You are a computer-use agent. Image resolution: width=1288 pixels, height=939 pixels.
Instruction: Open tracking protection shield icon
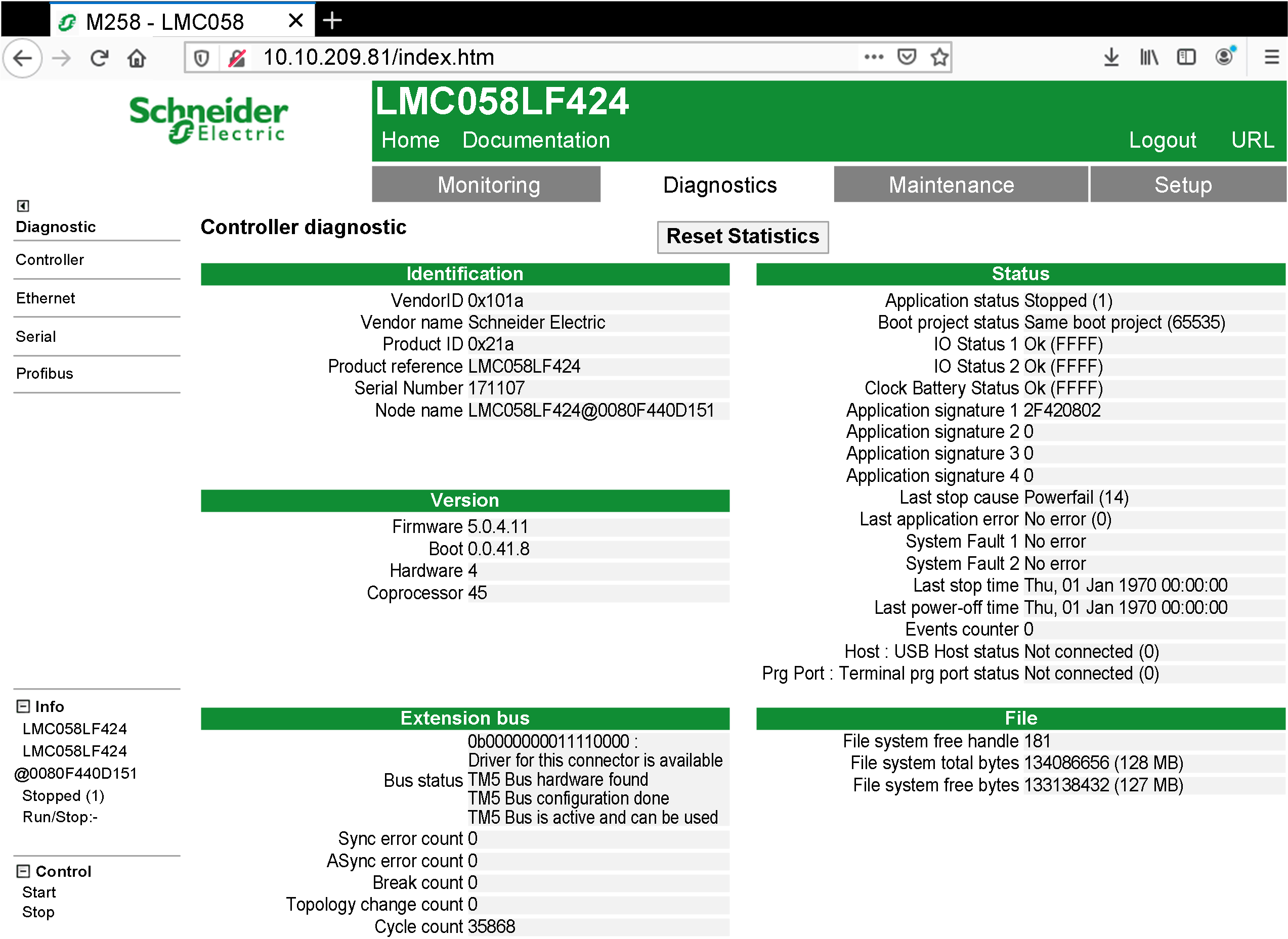[201, 58]
